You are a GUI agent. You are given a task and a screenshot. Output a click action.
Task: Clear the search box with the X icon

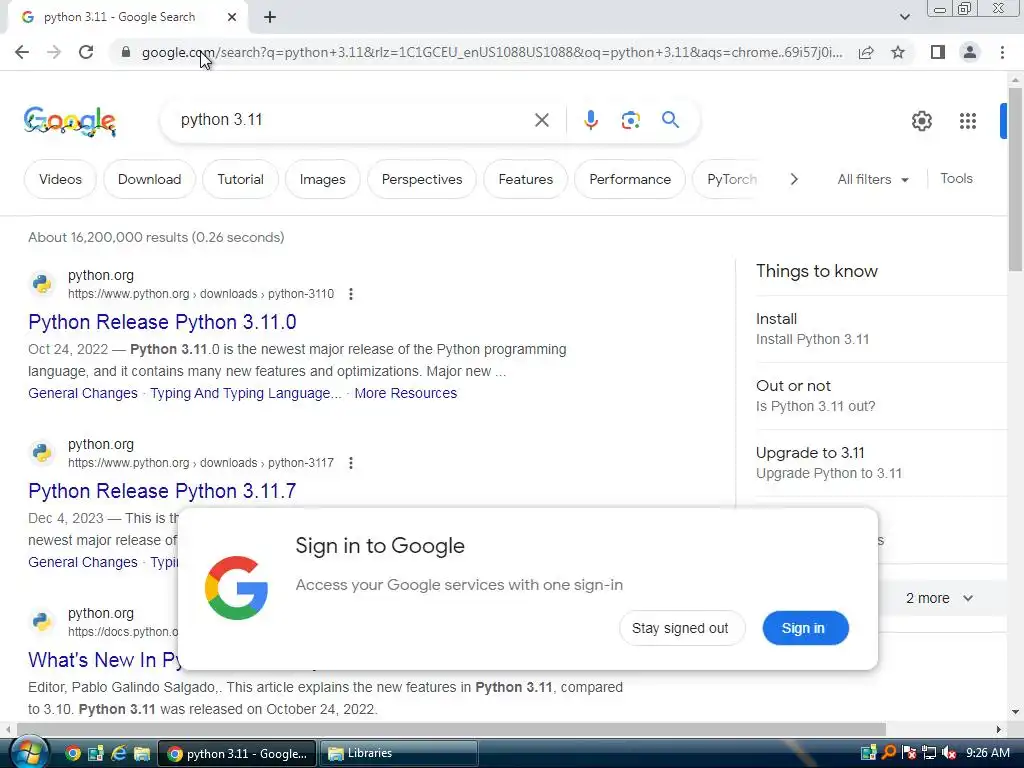(541, 120)
